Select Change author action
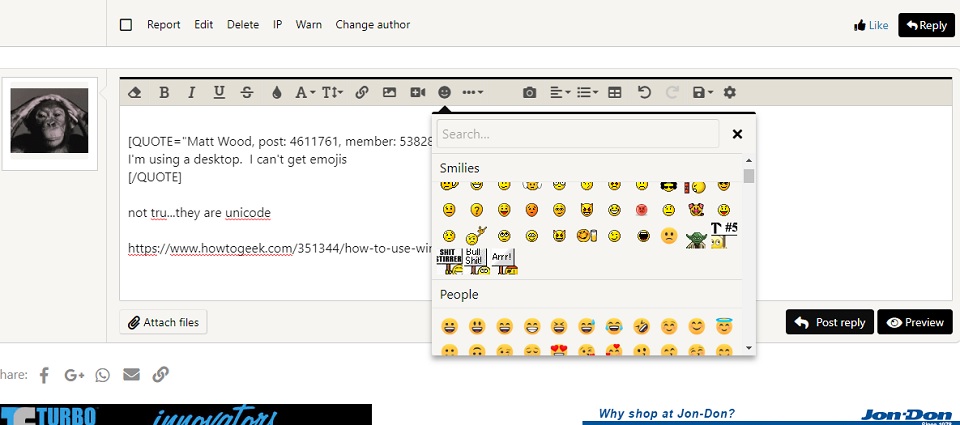Viewport: 960px width, 425px height. (x=372, y=25)
